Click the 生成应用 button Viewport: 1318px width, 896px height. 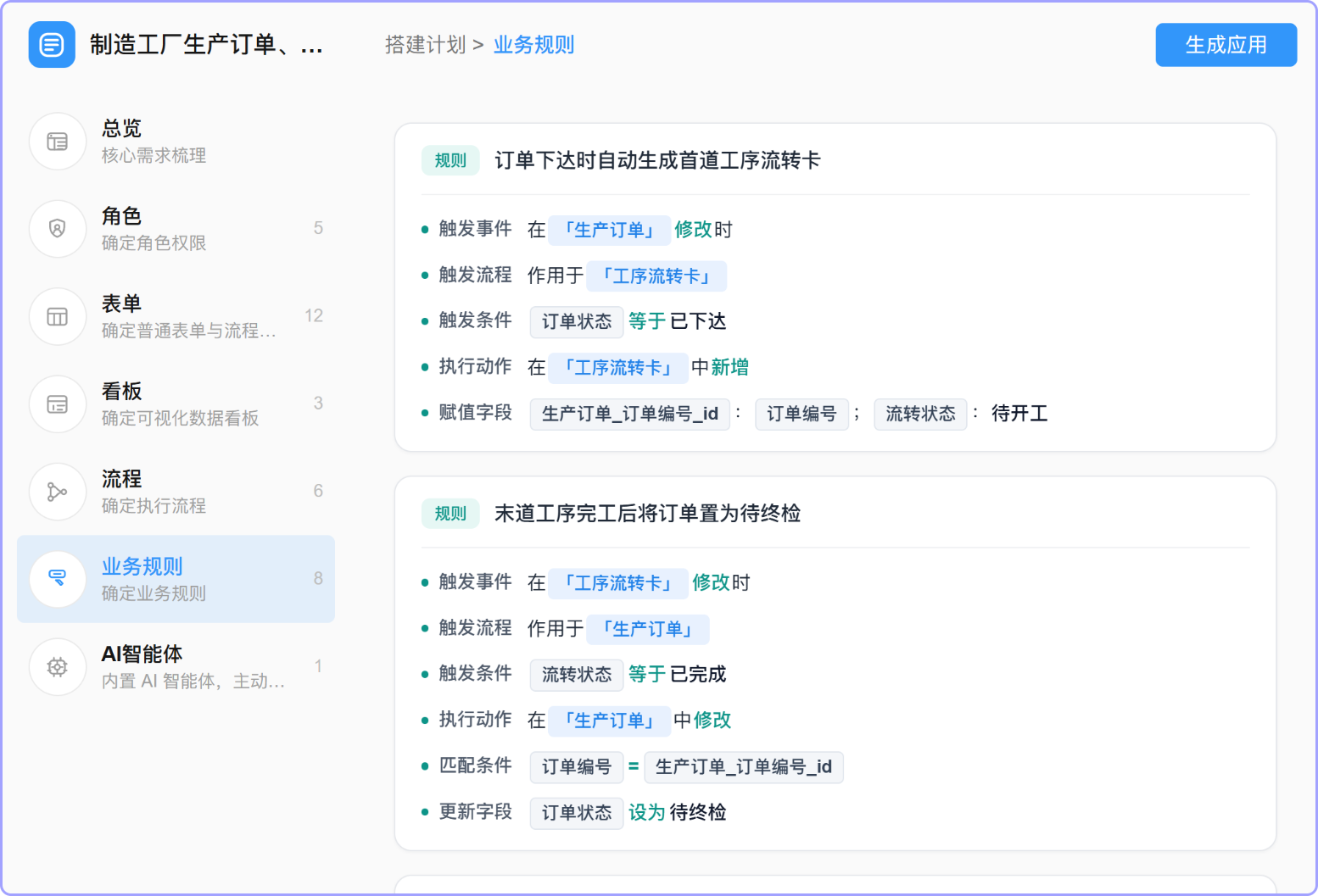tap(1226, 45)
